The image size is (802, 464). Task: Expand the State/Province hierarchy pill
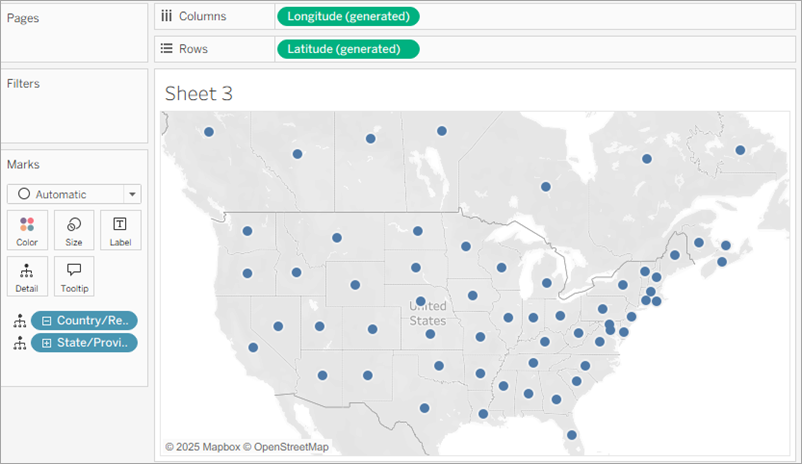[46, 343]
